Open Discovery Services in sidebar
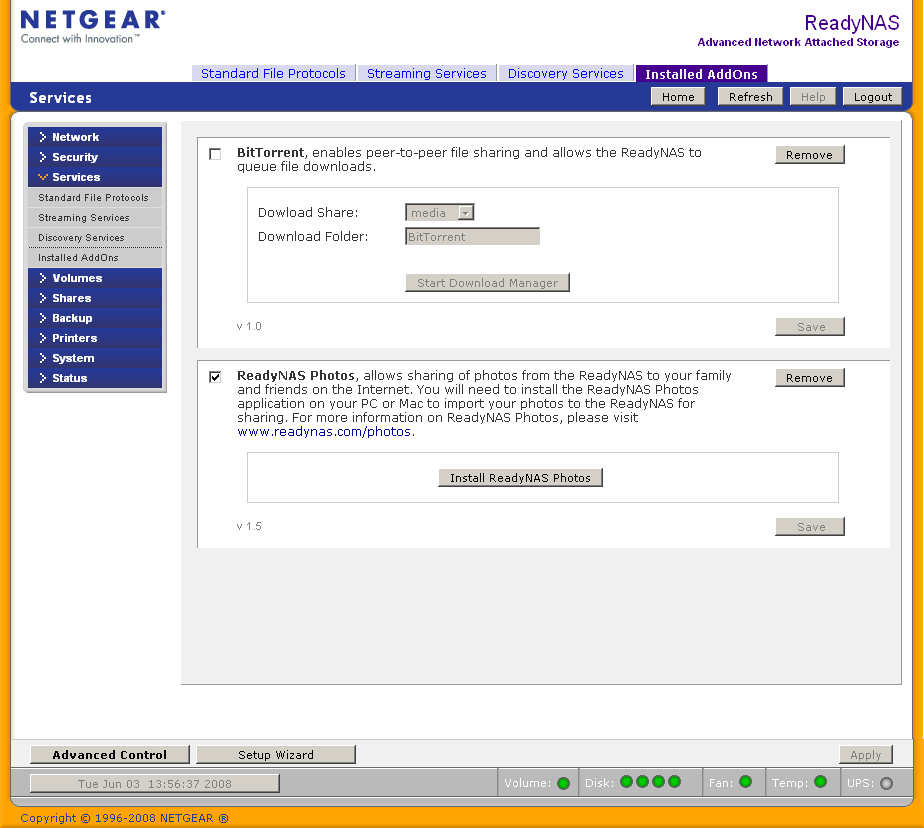This screenshot has height=828, width=924. tap(95, 237)
